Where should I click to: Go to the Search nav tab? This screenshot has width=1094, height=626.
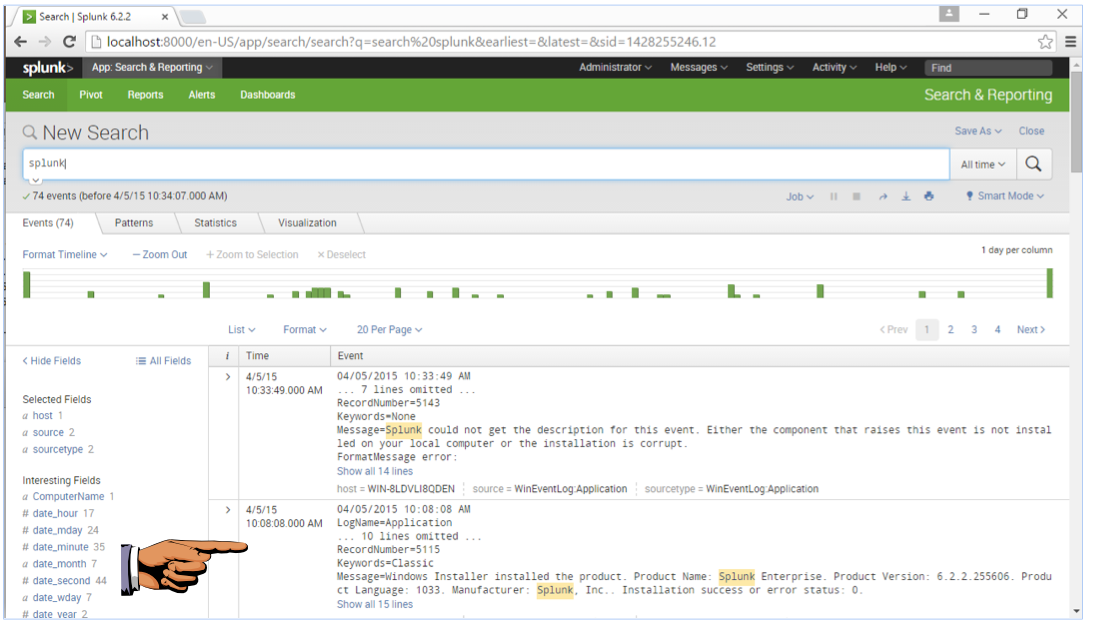pyautogui.click(x=38, y=95)
